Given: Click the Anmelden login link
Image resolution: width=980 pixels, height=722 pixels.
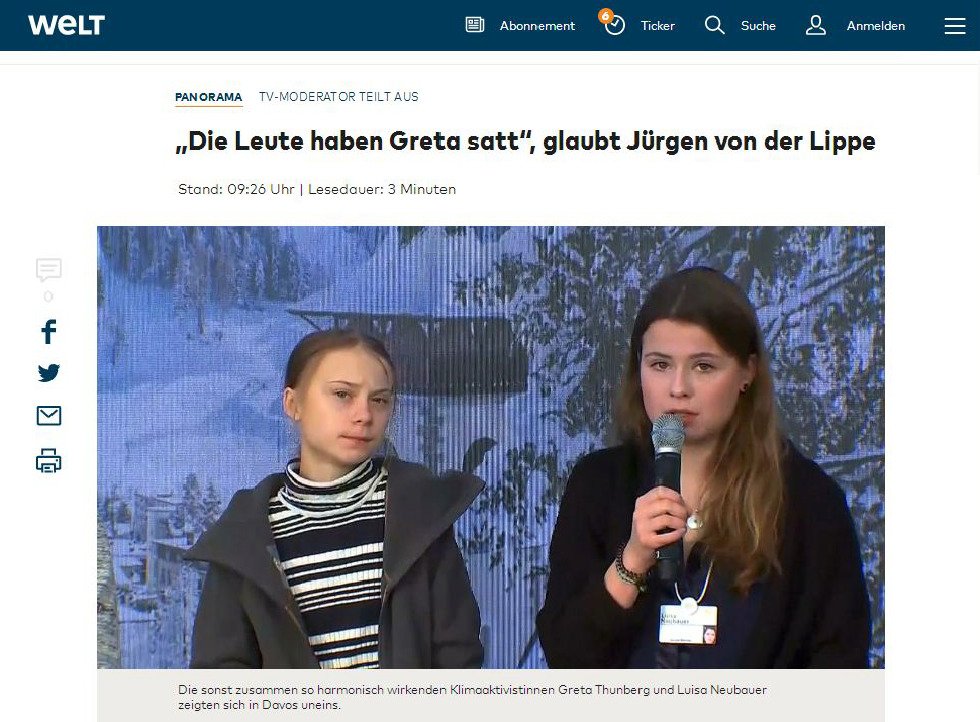Looking at the screenshot, I should (876, 26).
